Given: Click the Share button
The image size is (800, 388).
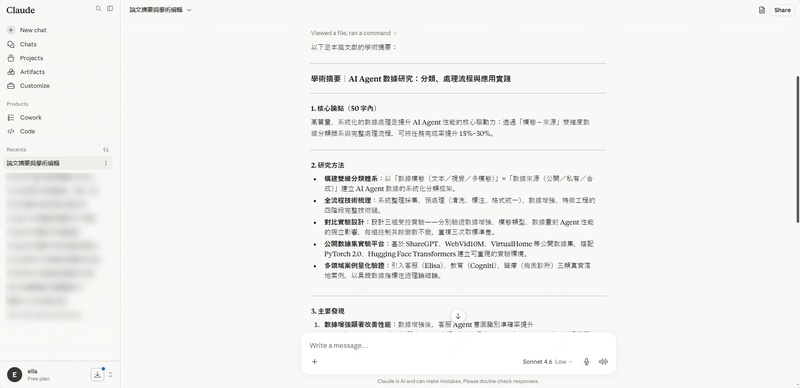Looking at the screenshot, I should point(782,10).
